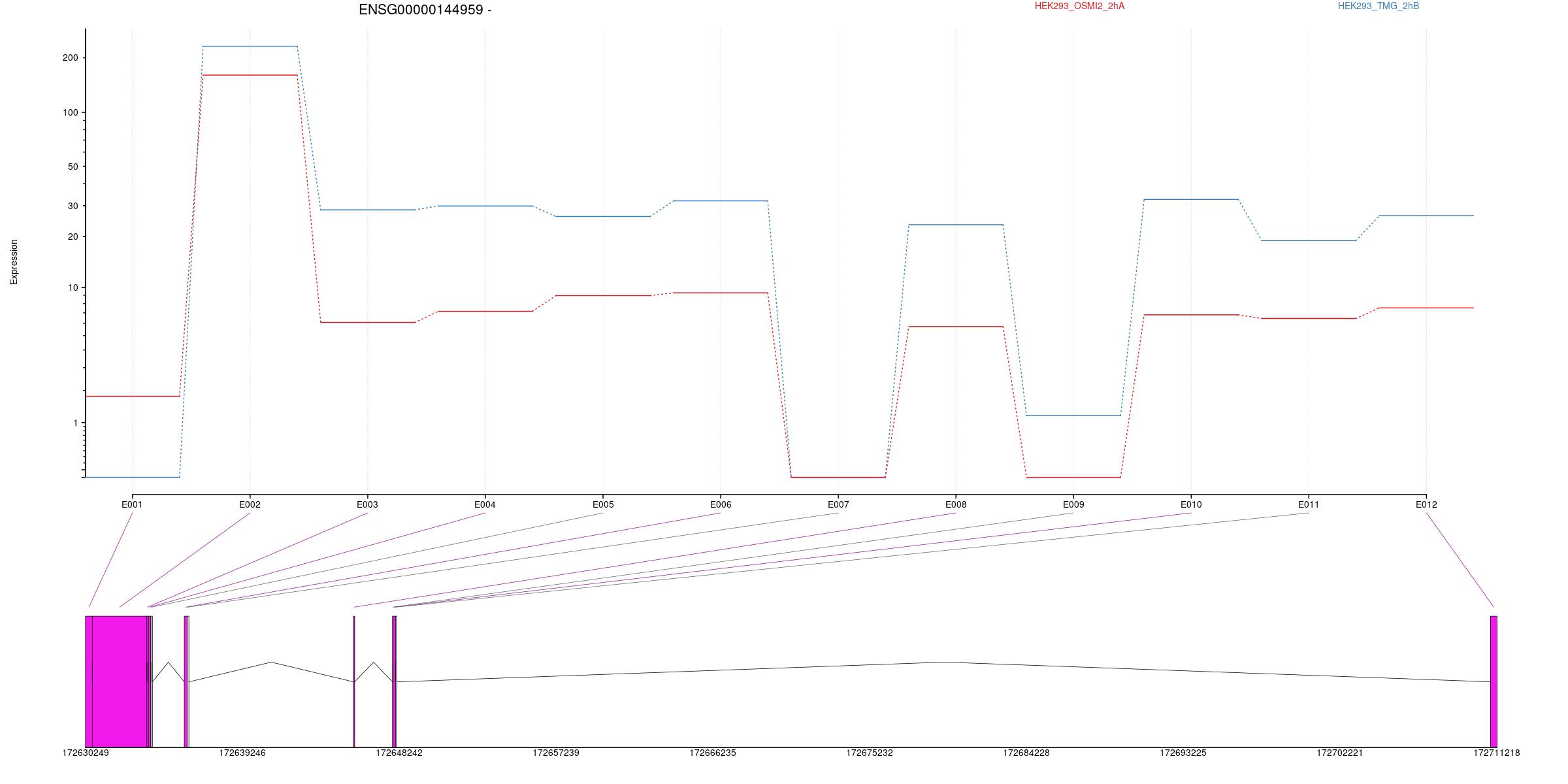The image size is (1568, 784).
Task: Click genomic coordinate 172684228
Action: 1026,753
